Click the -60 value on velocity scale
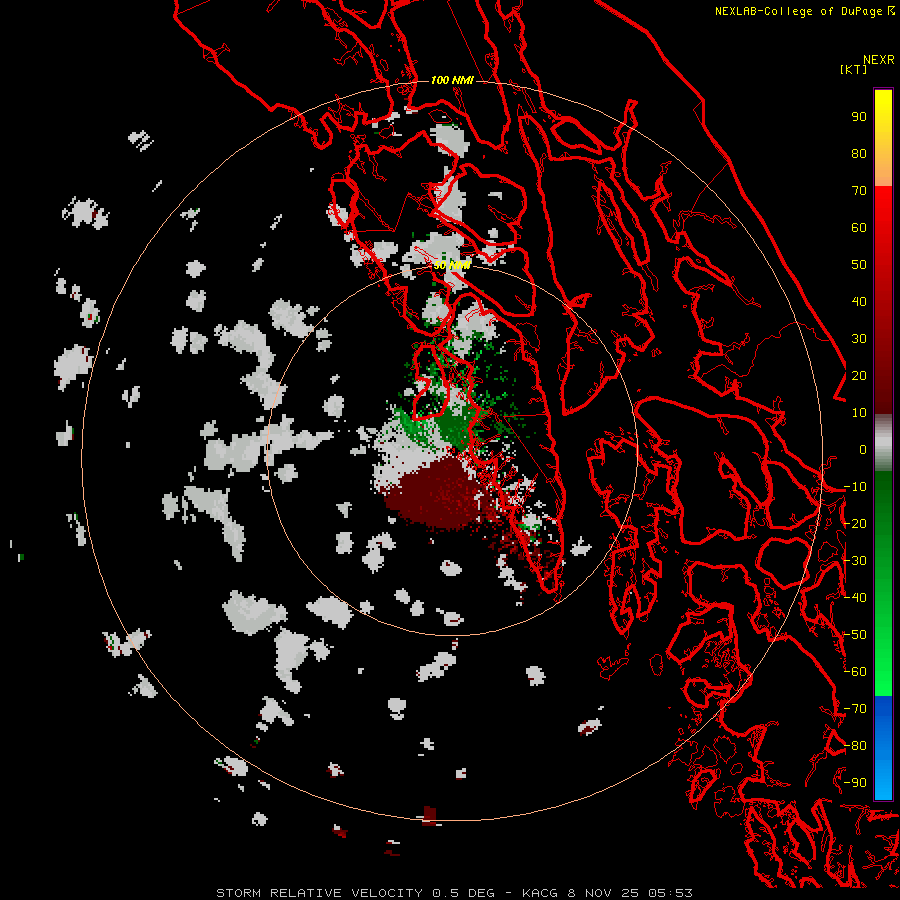Screen dimensions: 900x900 (855, 672)
